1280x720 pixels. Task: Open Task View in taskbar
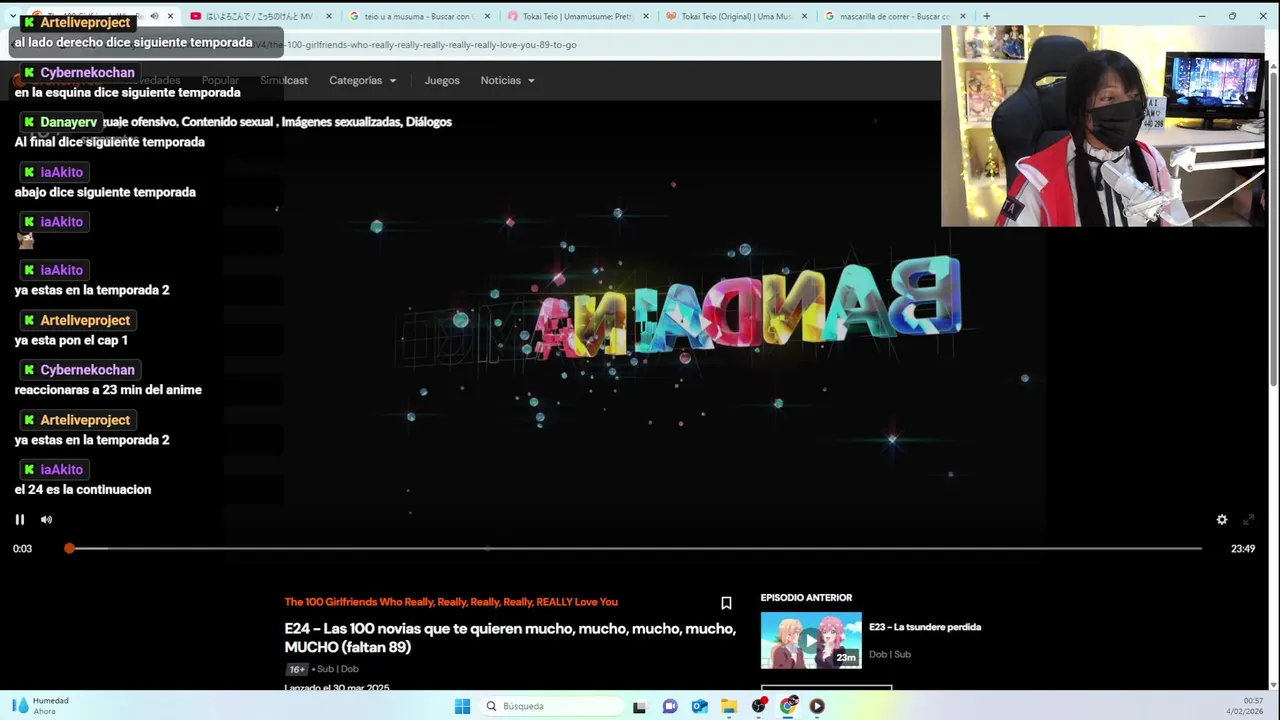(640, 706)
